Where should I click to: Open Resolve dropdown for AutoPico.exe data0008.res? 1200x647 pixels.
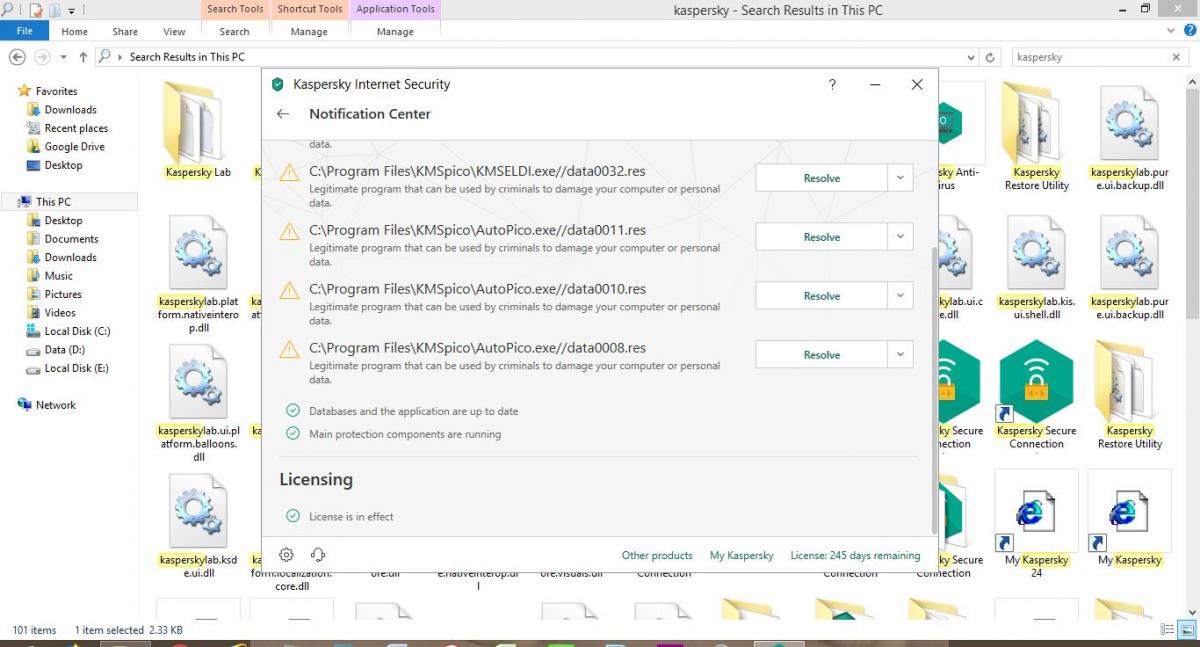[900, 355]
